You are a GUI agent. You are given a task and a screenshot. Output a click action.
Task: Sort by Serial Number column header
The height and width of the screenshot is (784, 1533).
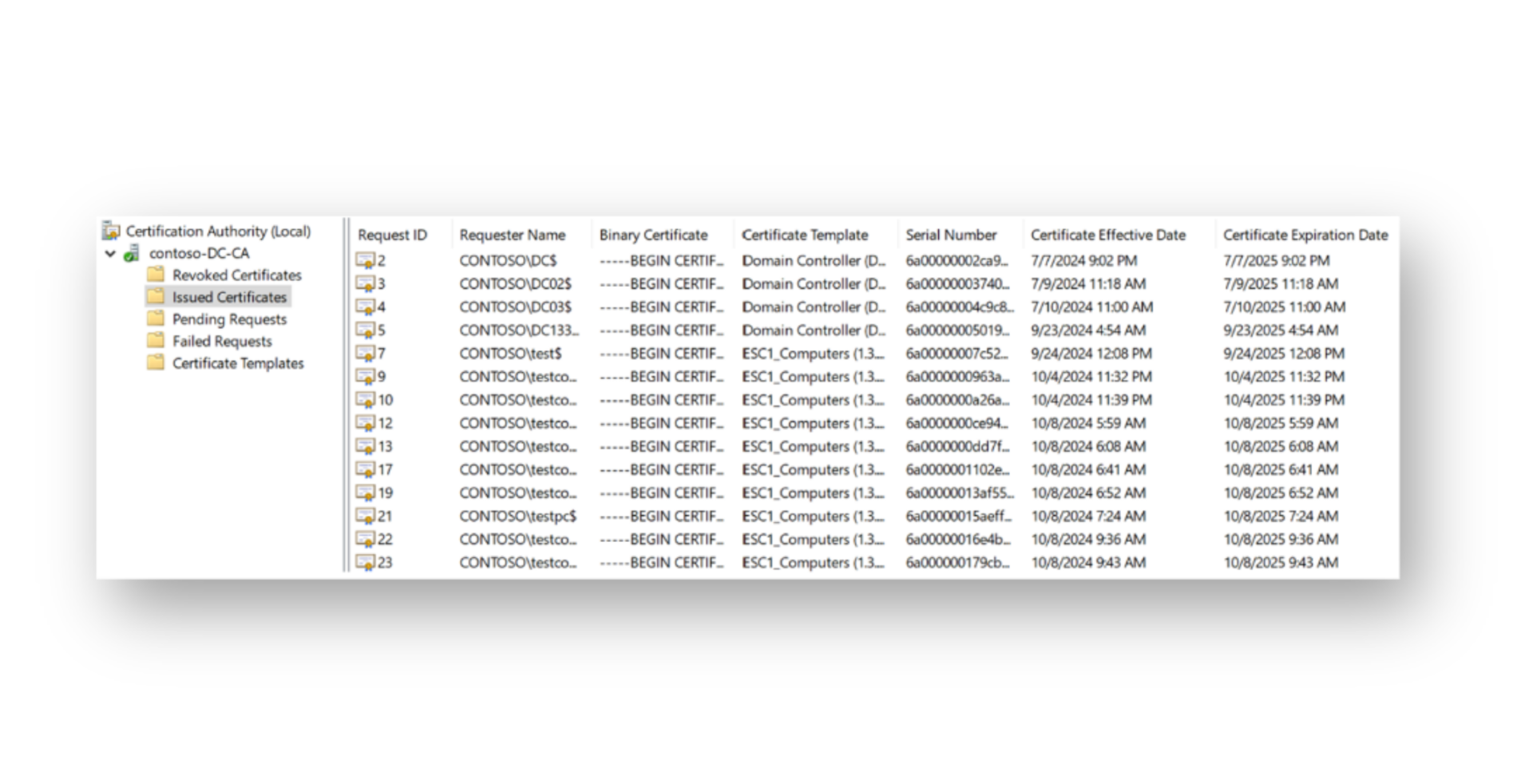pyautogui.click(x=950, y=236)
